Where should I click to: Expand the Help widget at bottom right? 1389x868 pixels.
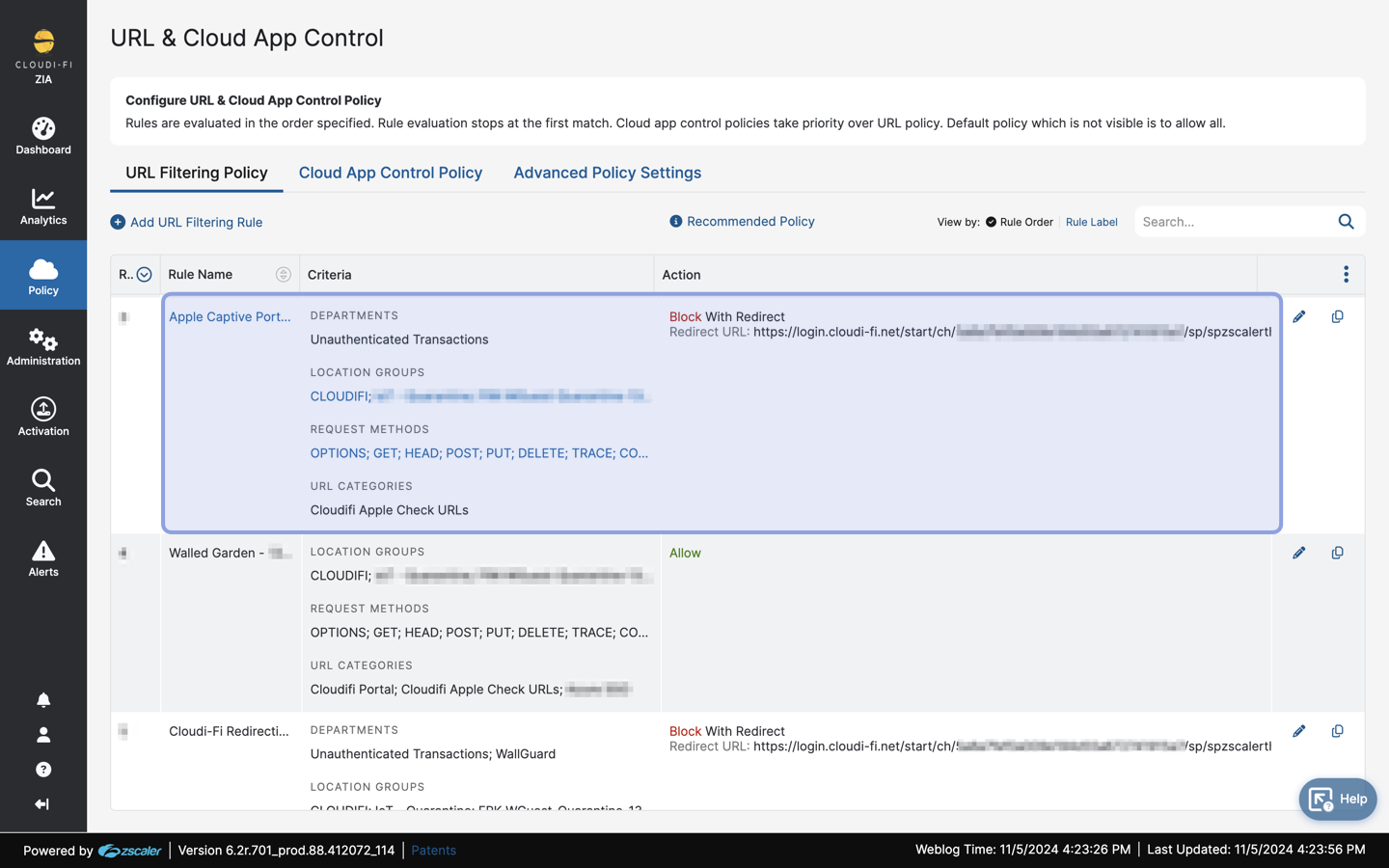click(1338, 799)
